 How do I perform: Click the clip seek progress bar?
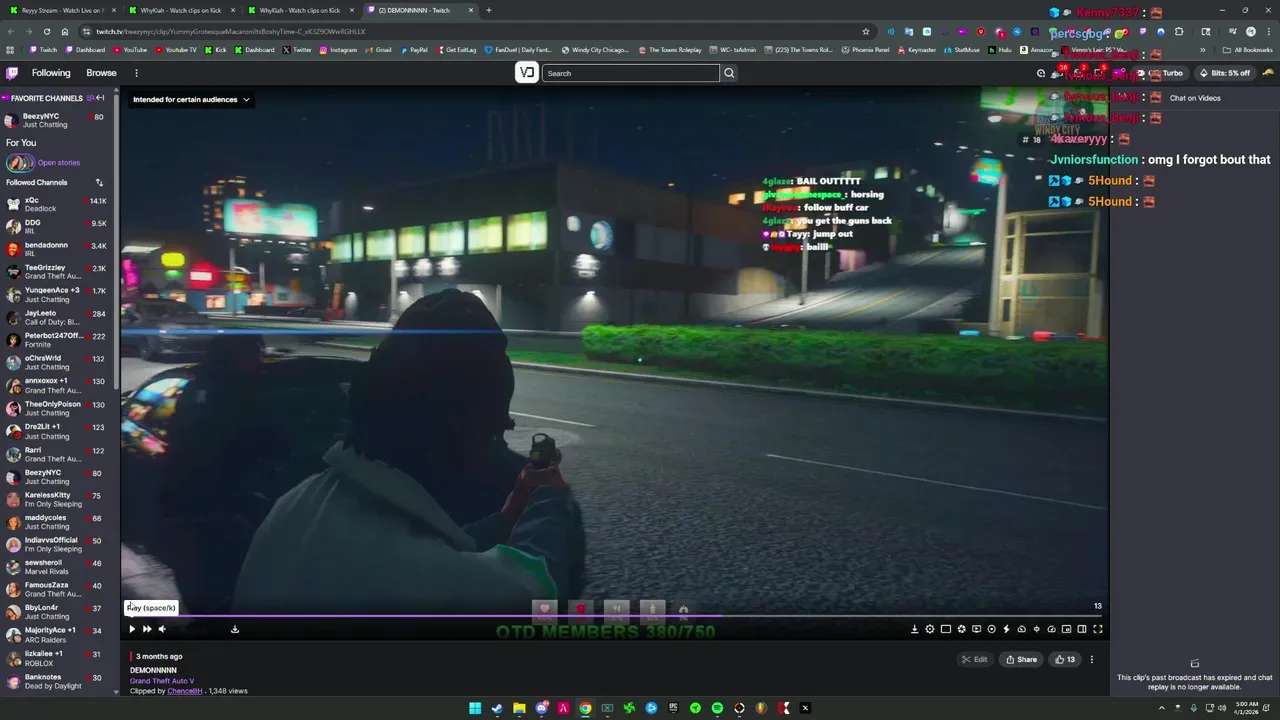(614, 617)
